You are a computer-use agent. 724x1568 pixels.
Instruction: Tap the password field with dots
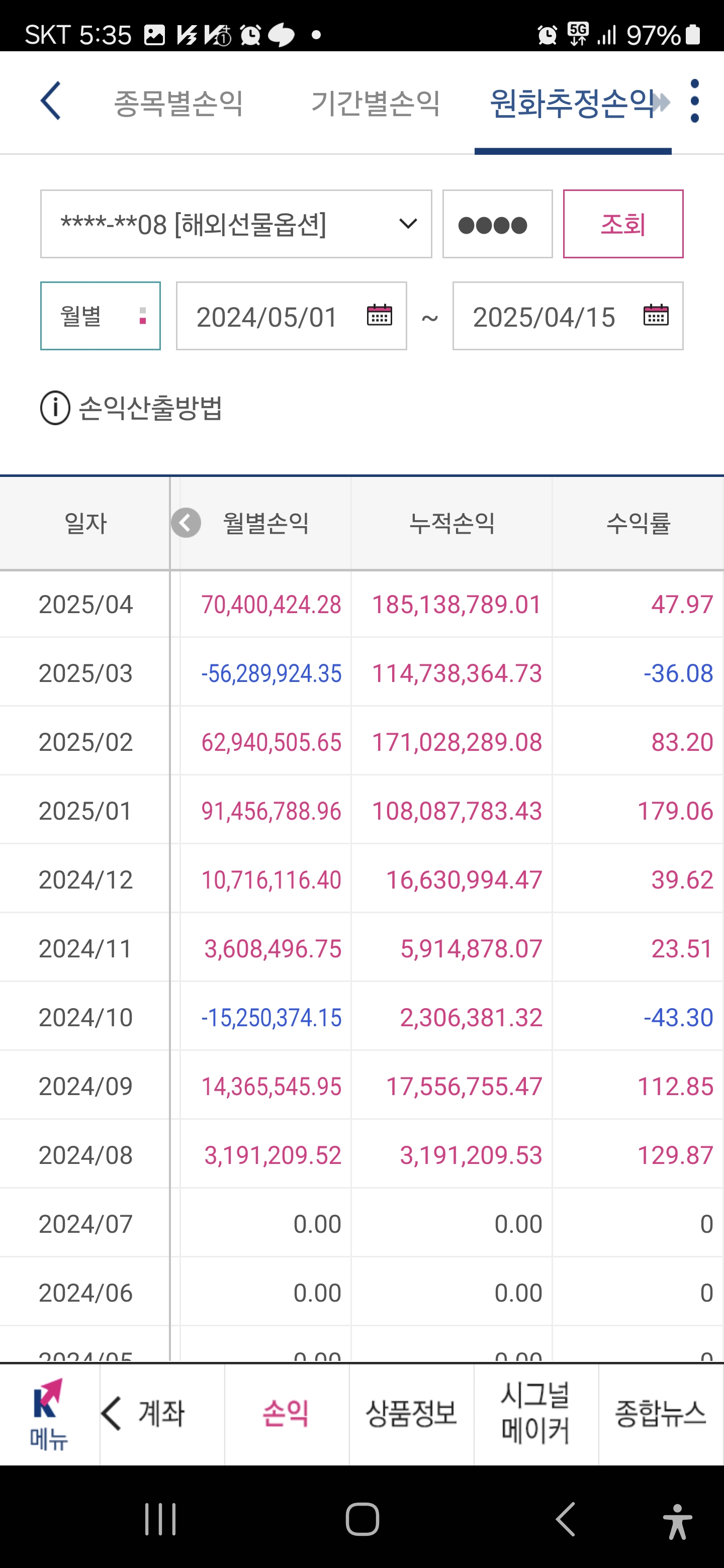pos(497,224)
